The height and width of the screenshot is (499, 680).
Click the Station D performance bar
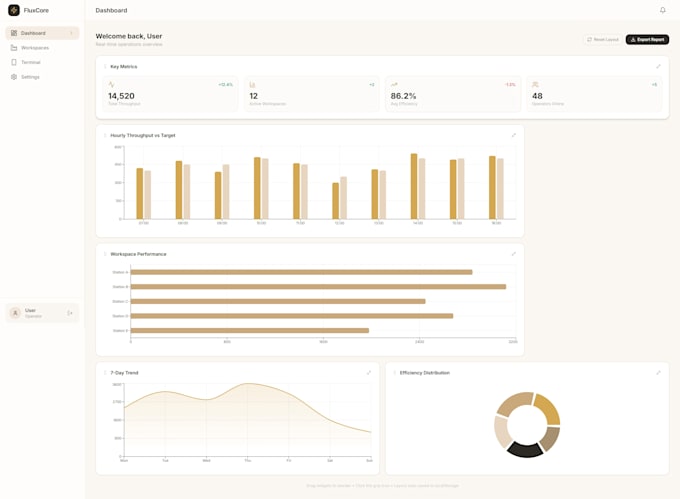click(x=292, y=316)
